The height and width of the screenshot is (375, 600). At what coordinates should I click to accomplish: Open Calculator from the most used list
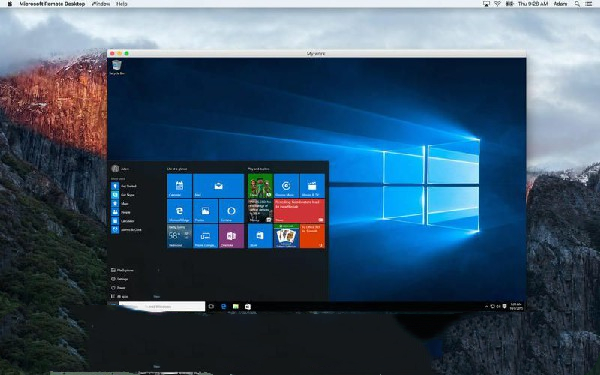[x=123, y=221]
